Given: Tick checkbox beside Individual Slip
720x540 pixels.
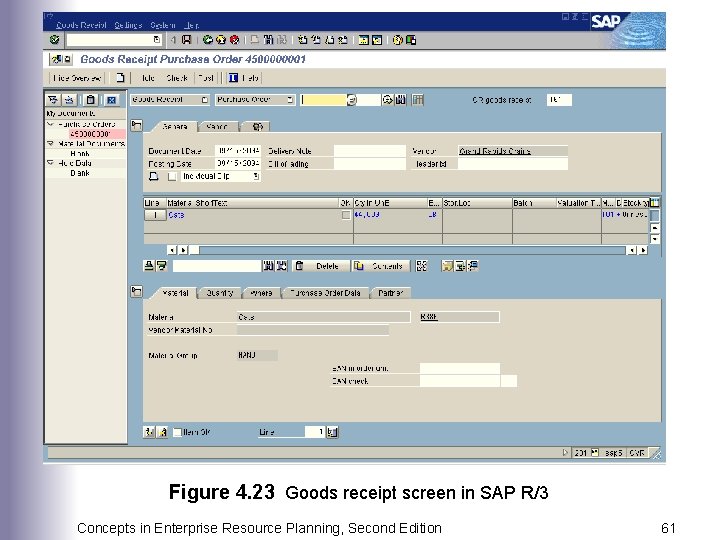Looking at the screenshot, I should pyautogui.click(x=172, y=176).
